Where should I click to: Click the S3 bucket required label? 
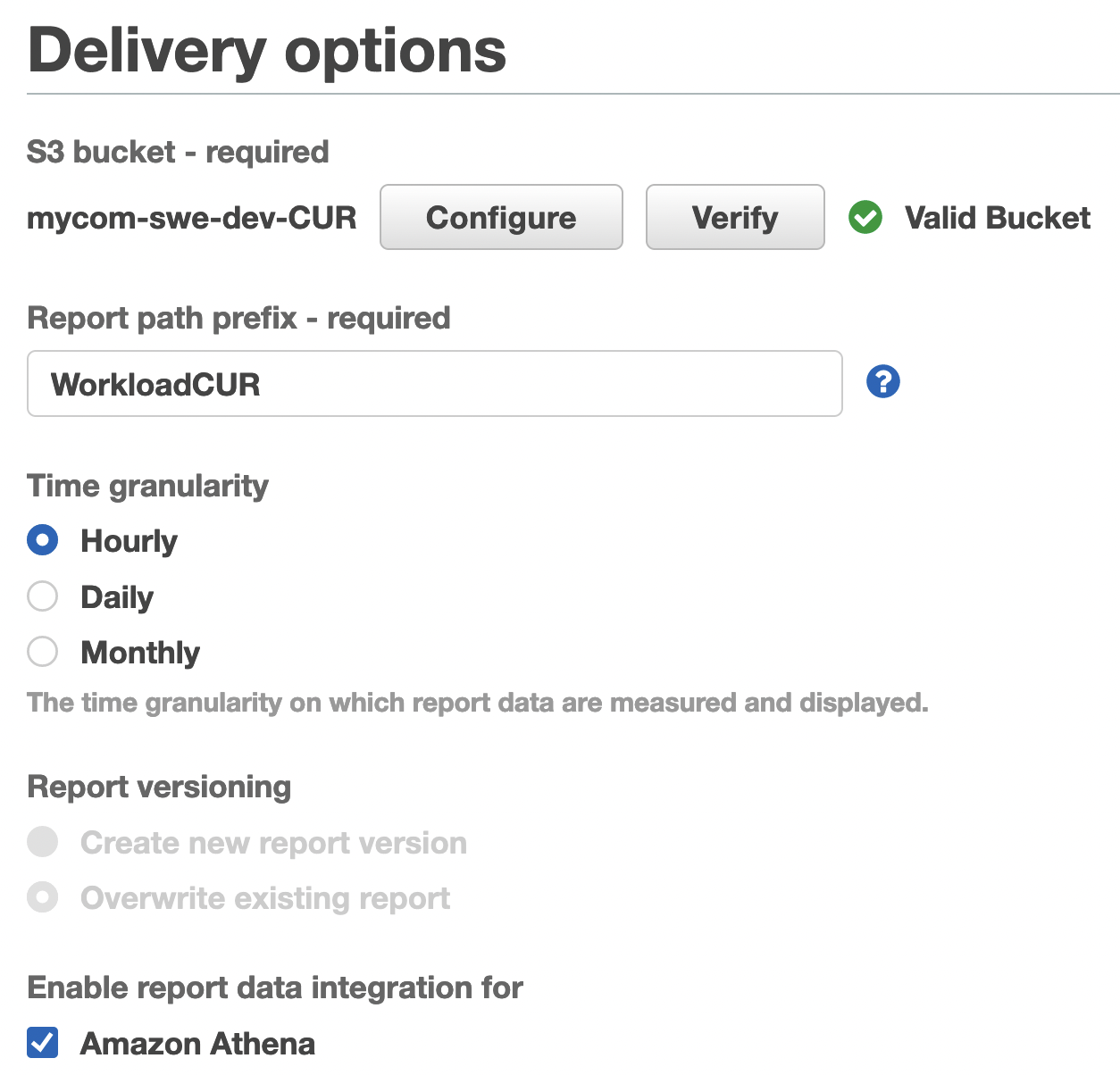[178, 151]
